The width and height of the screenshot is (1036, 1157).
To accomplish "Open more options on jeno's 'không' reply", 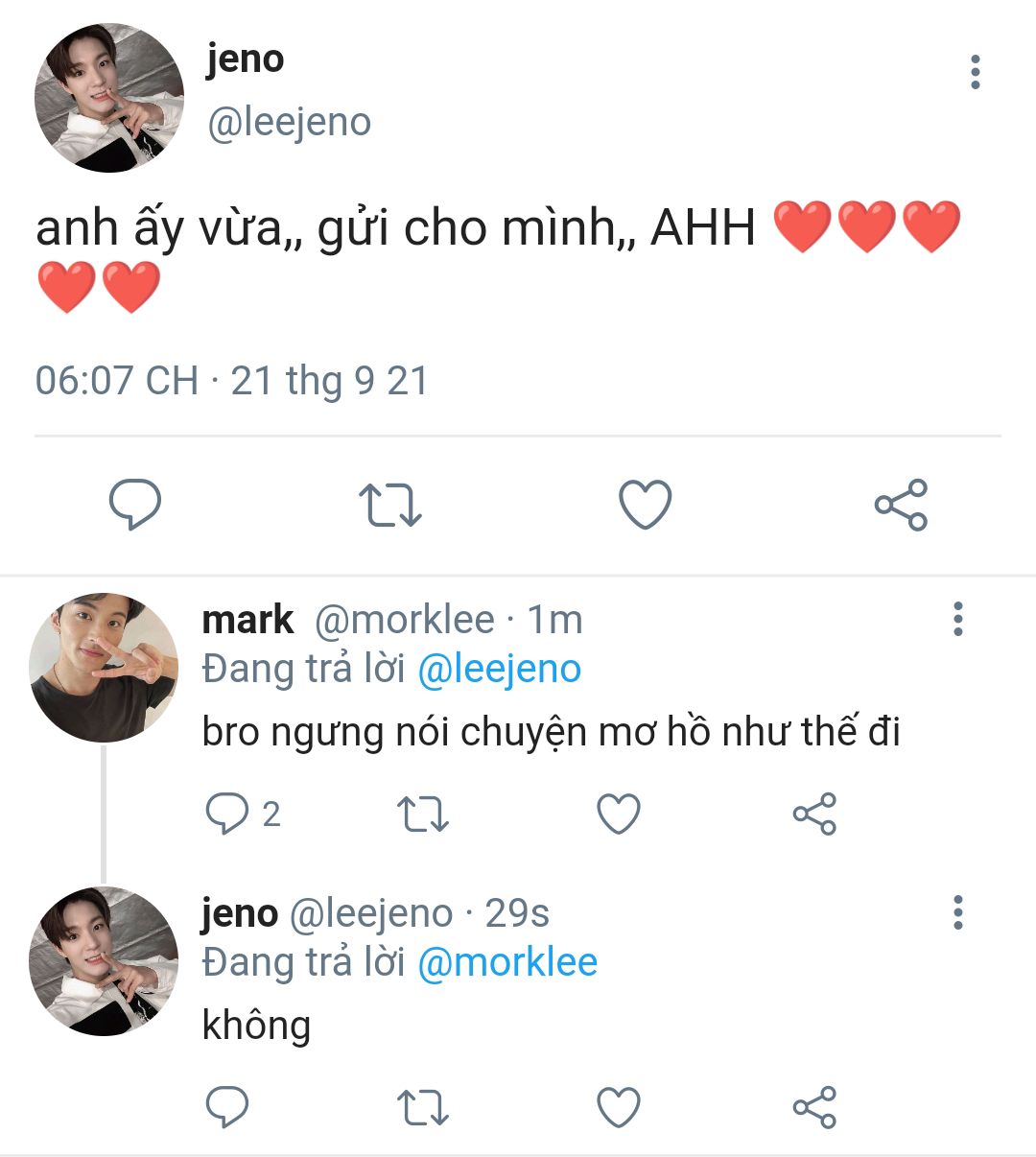I will pyautogui.click(x=957, y=912).
